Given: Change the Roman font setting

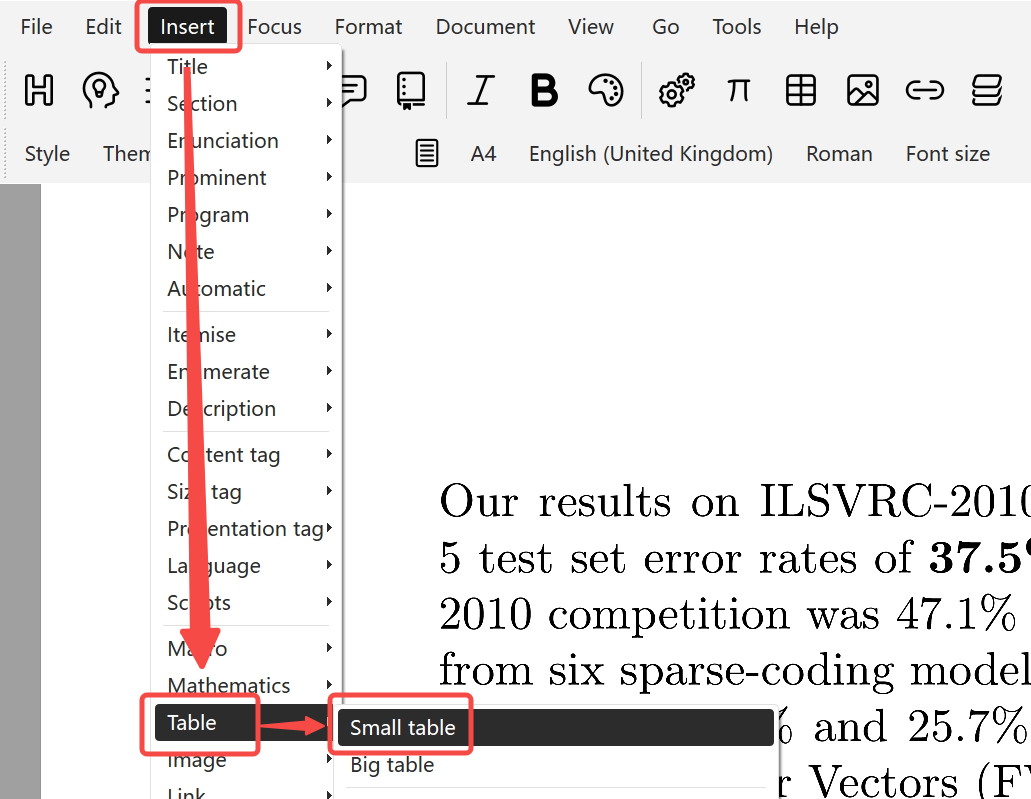Looking at the screenshot, I should coord(839,153).
